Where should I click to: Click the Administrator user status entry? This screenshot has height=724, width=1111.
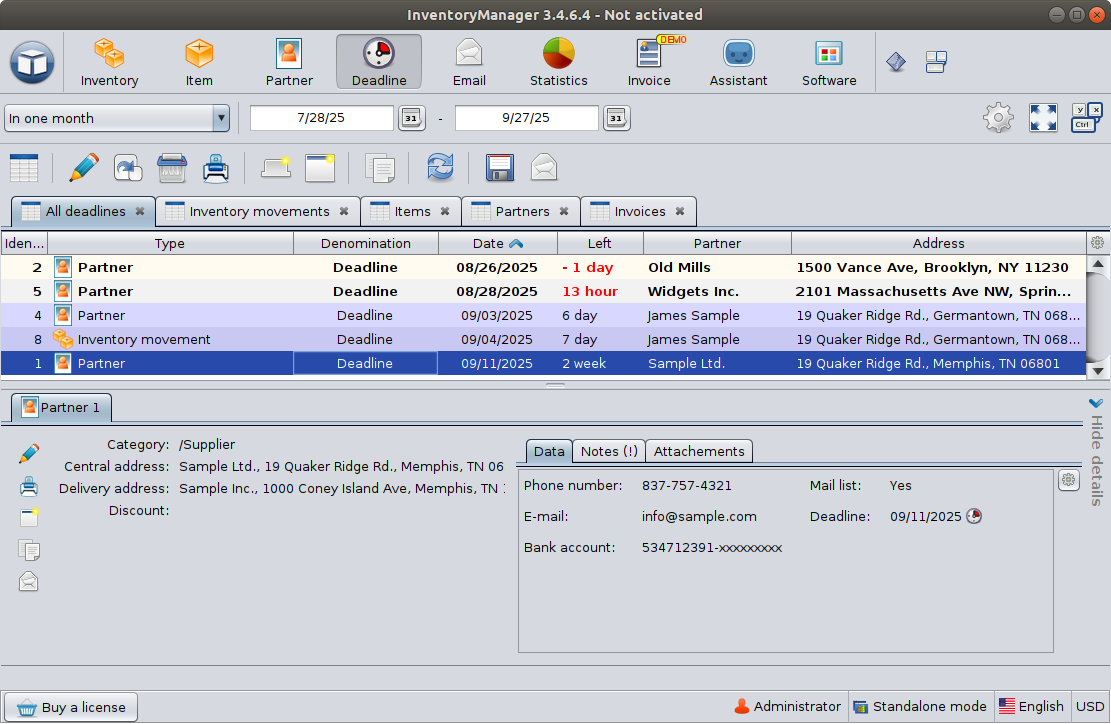[x=787, y=706]
